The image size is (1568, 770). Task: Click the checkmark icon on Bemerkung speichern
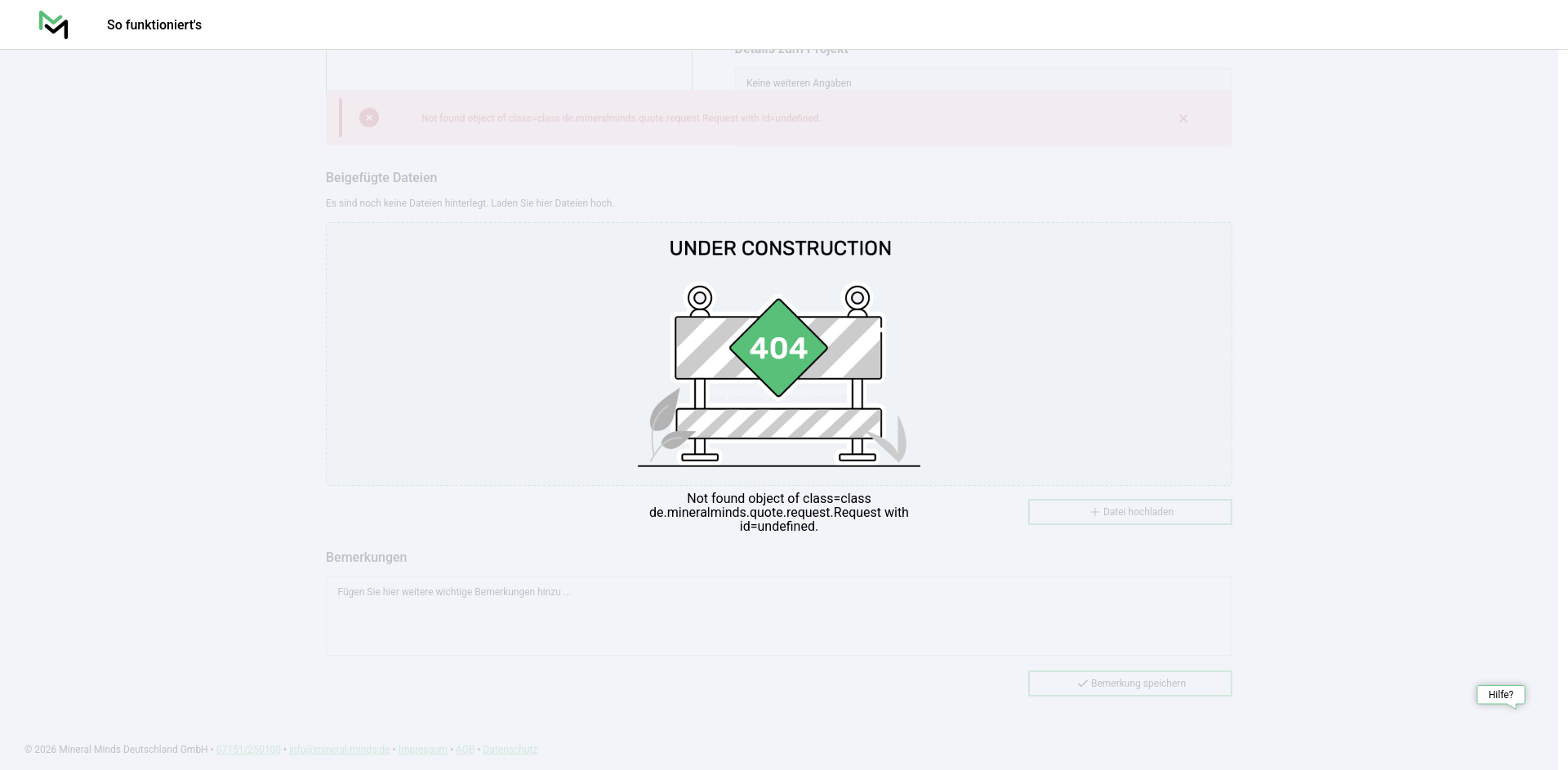click(1082, 683)
